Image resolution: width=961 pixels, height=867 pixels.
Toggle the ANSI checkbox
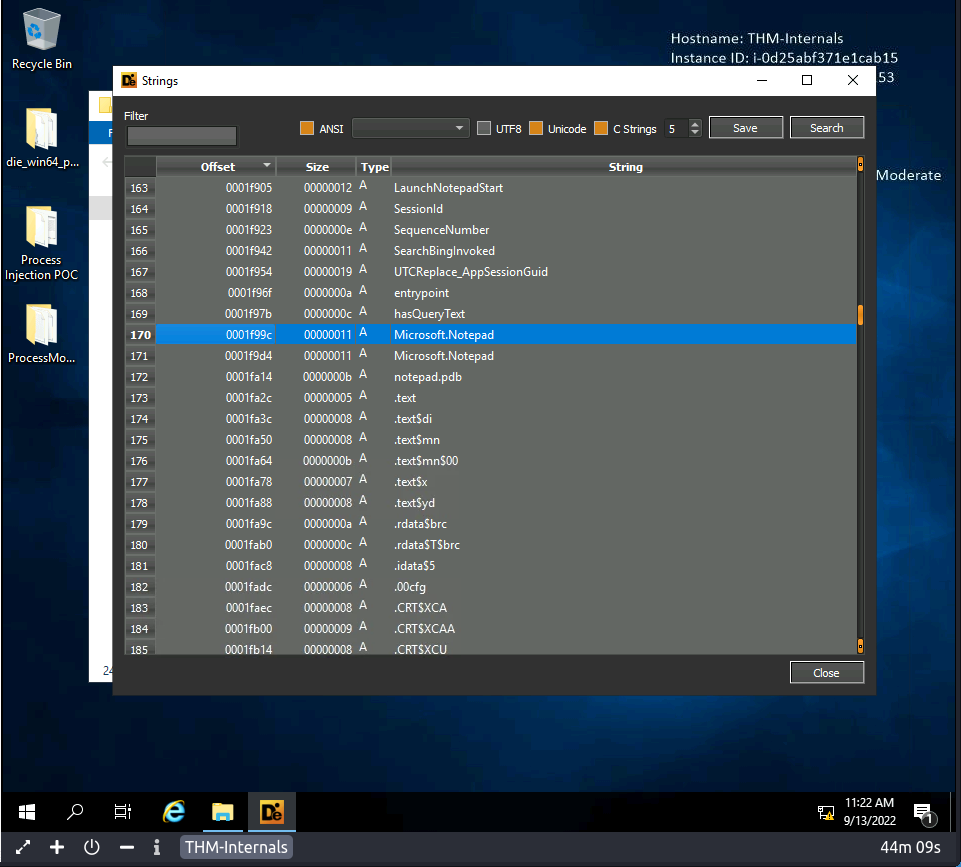pyautogui.click(x=308, y=128)
